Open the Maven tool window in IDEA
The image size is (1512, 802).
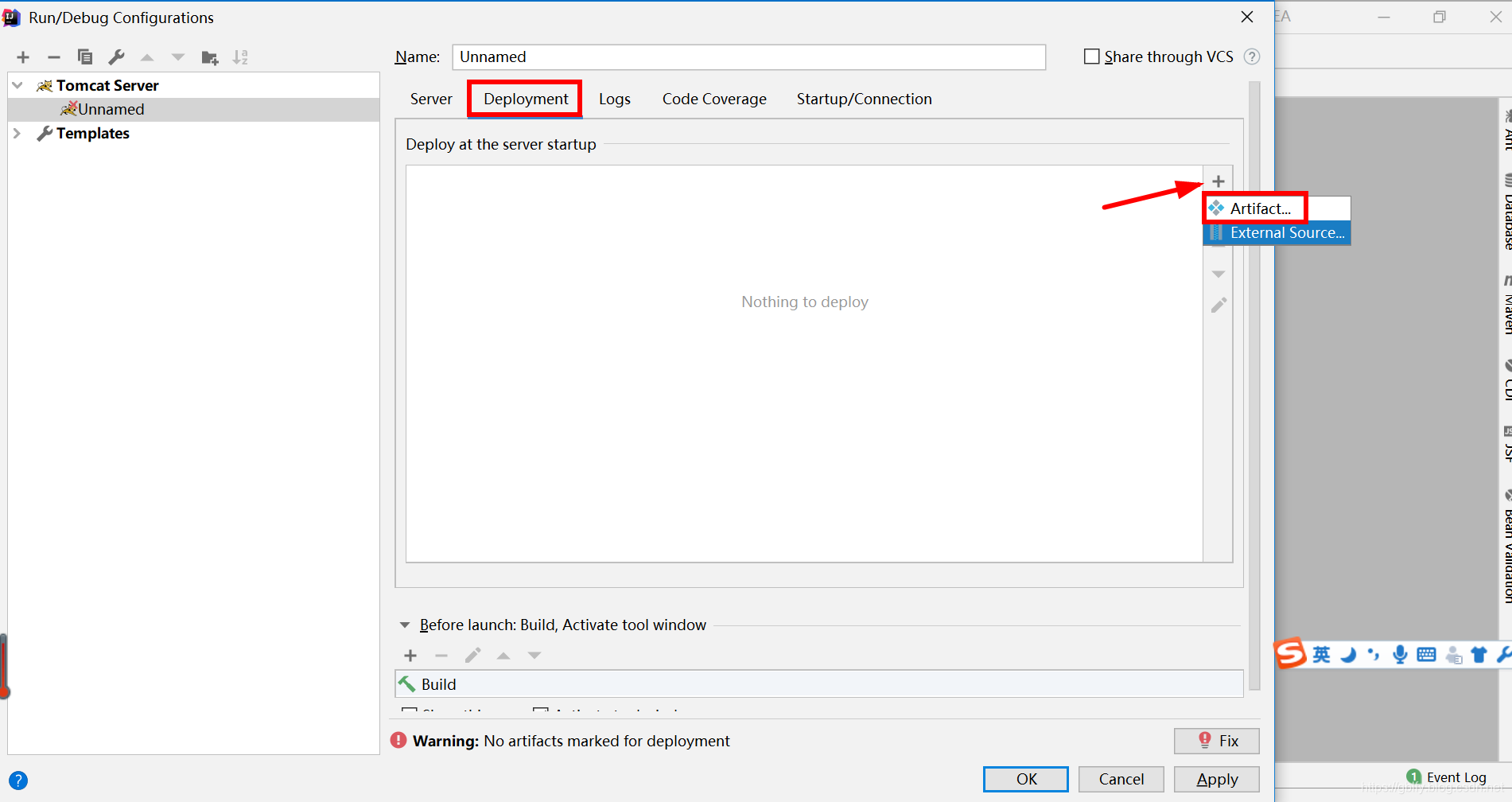pos(1506,305)
